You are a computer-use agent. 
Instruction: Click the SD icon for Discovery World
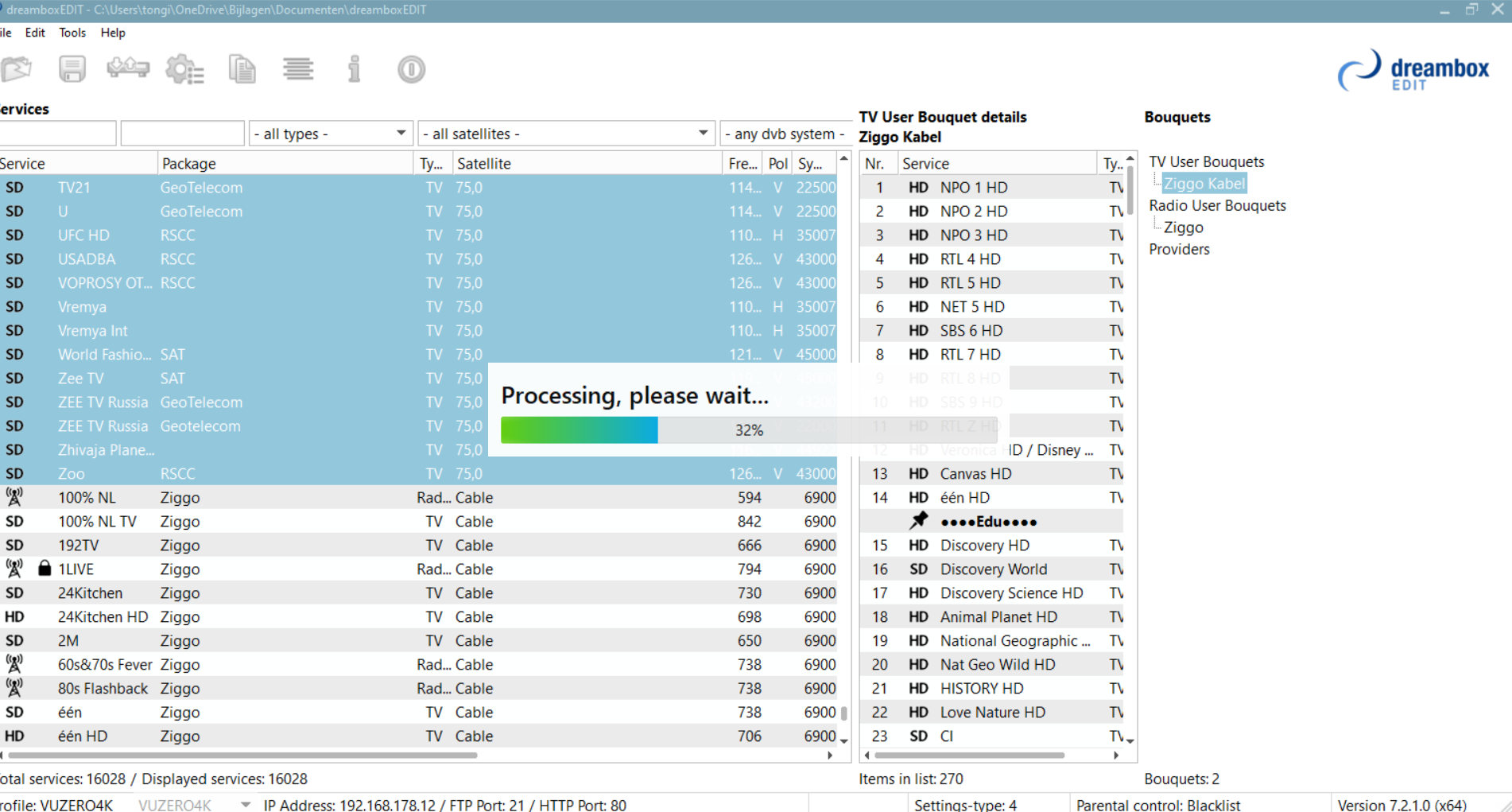point(918,569)
